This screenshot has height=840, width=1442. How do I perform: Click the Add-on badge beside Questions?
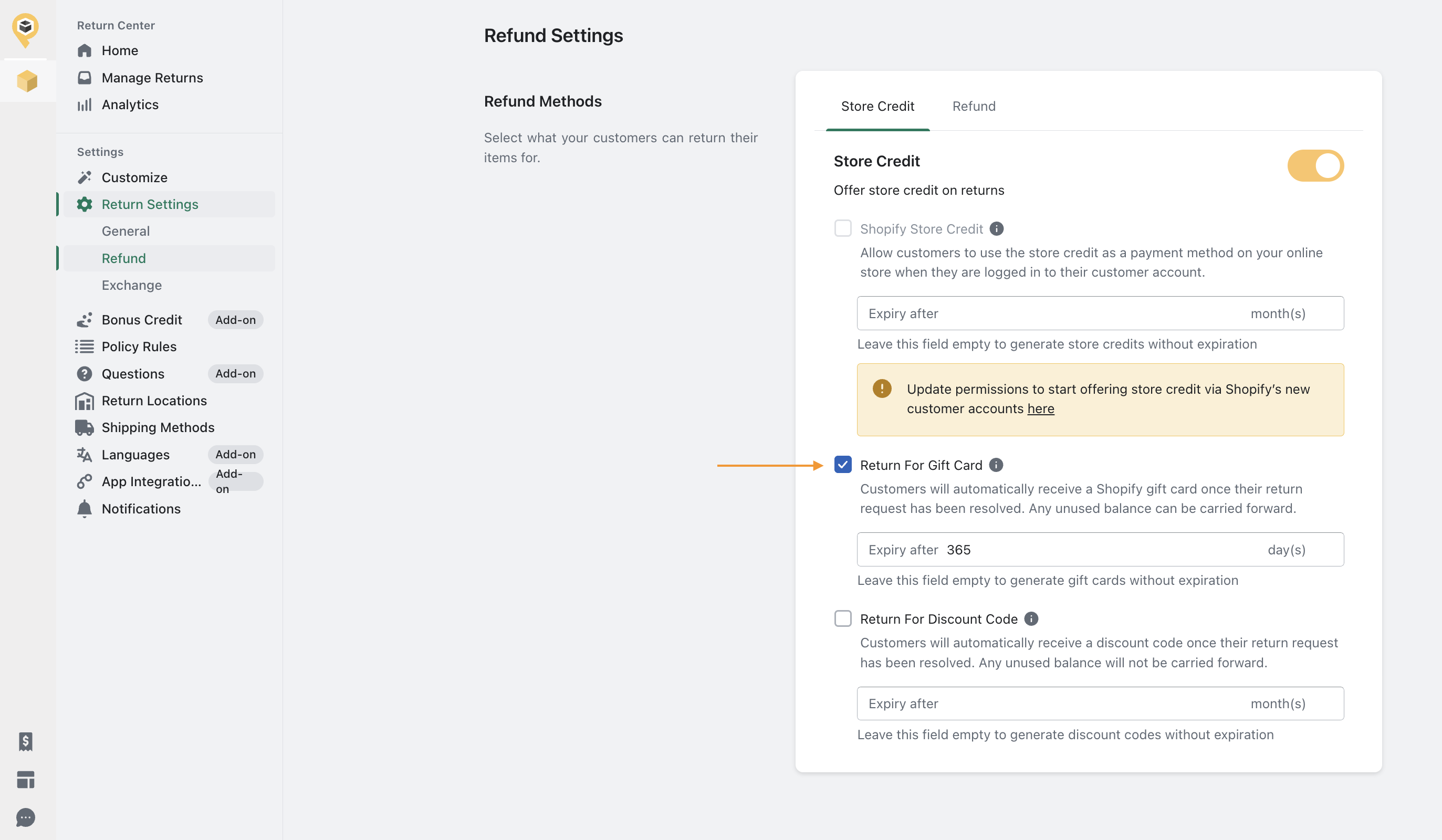pyautogui.click(x=235, y=373)
